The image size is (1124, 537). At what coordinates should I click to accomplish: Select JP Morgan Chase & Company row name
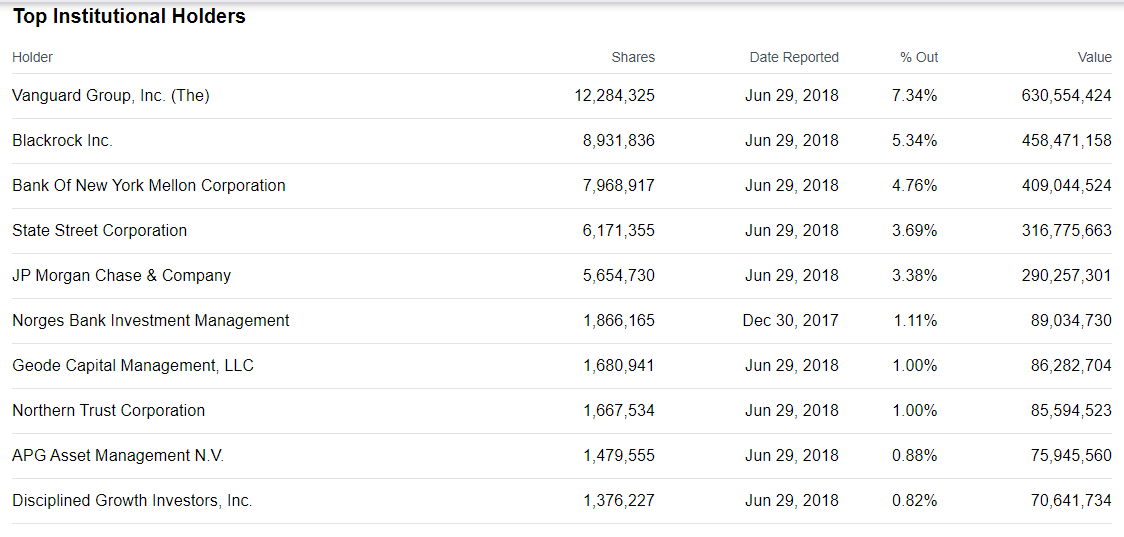coord(122,276)
